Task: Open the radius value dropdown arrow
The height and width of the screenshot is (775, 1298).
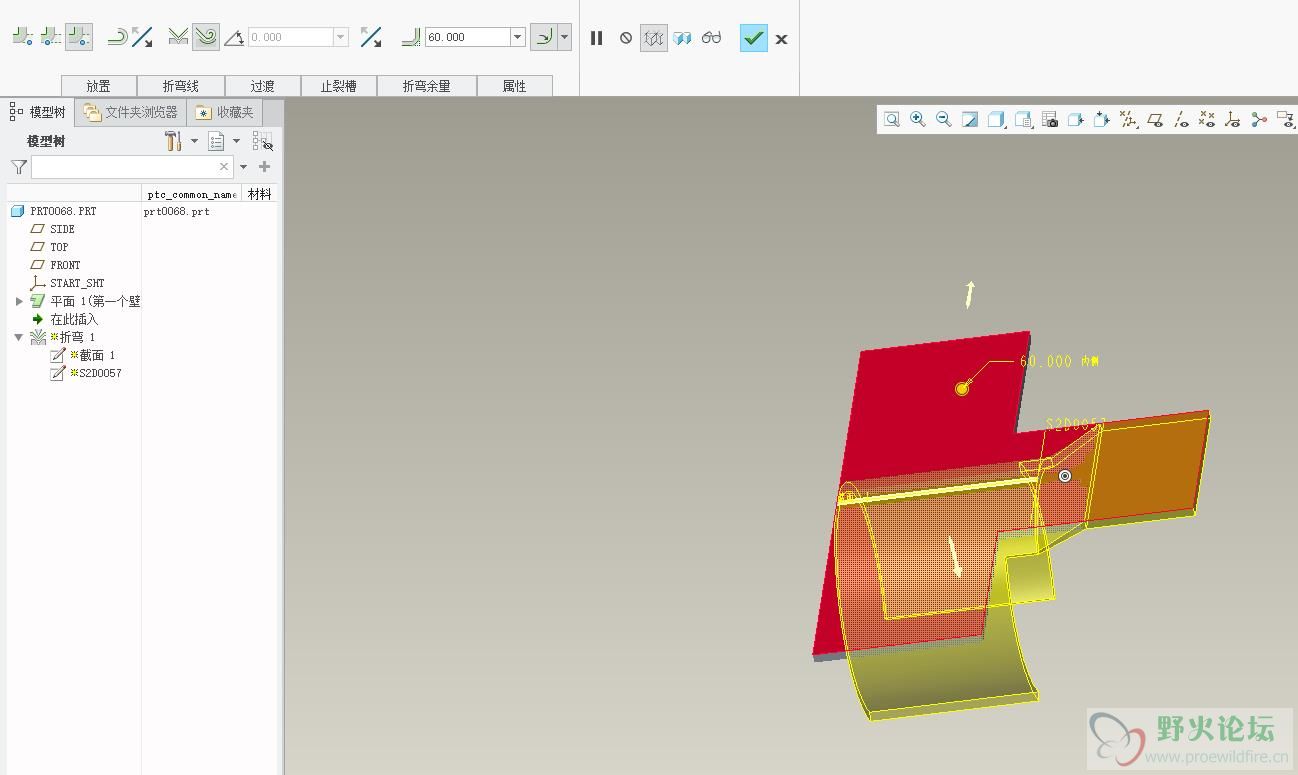Action: point(518,37)
